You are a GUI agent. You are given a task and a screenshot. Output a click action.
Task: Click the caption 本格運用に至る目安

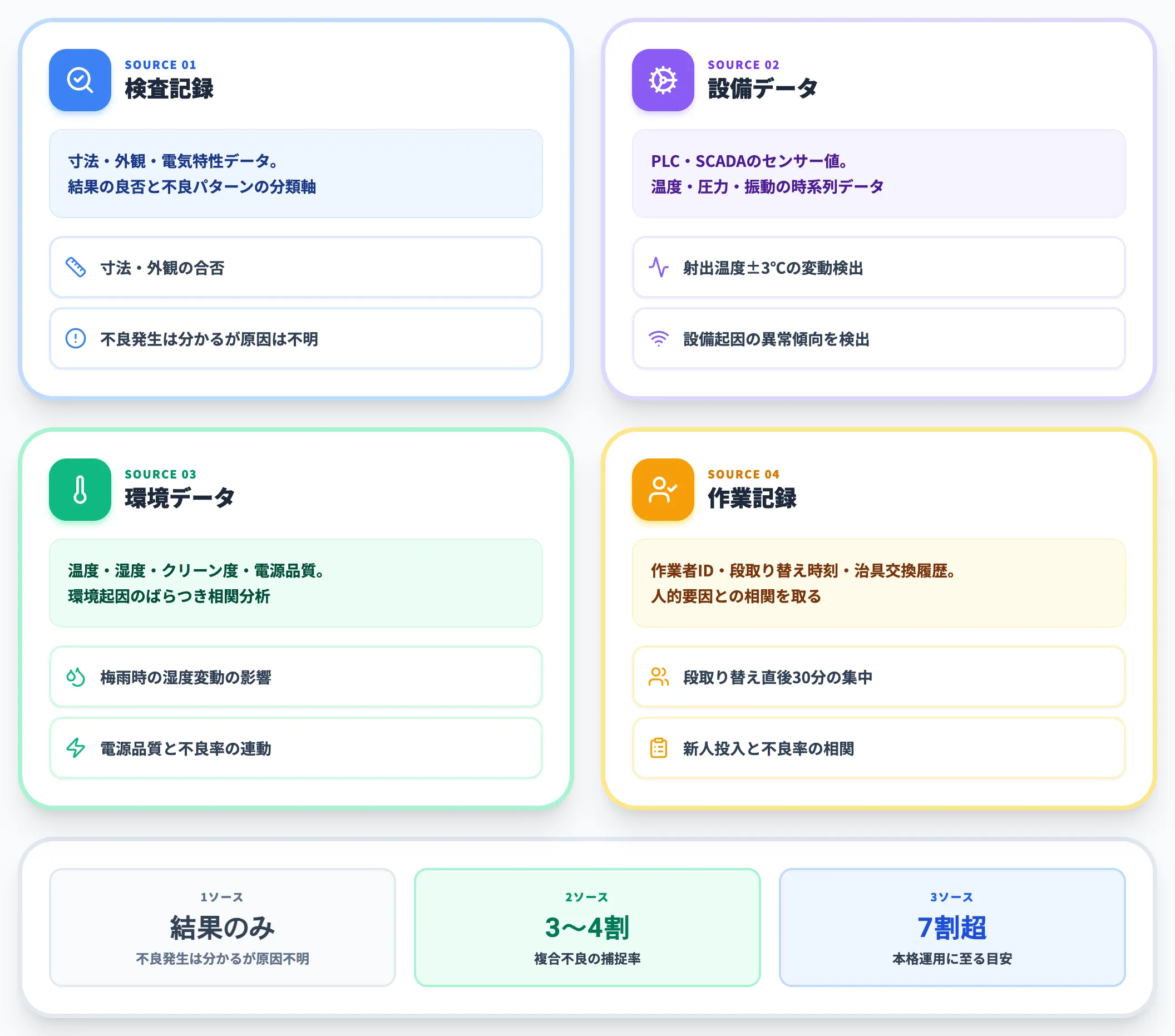click(952, 959)
